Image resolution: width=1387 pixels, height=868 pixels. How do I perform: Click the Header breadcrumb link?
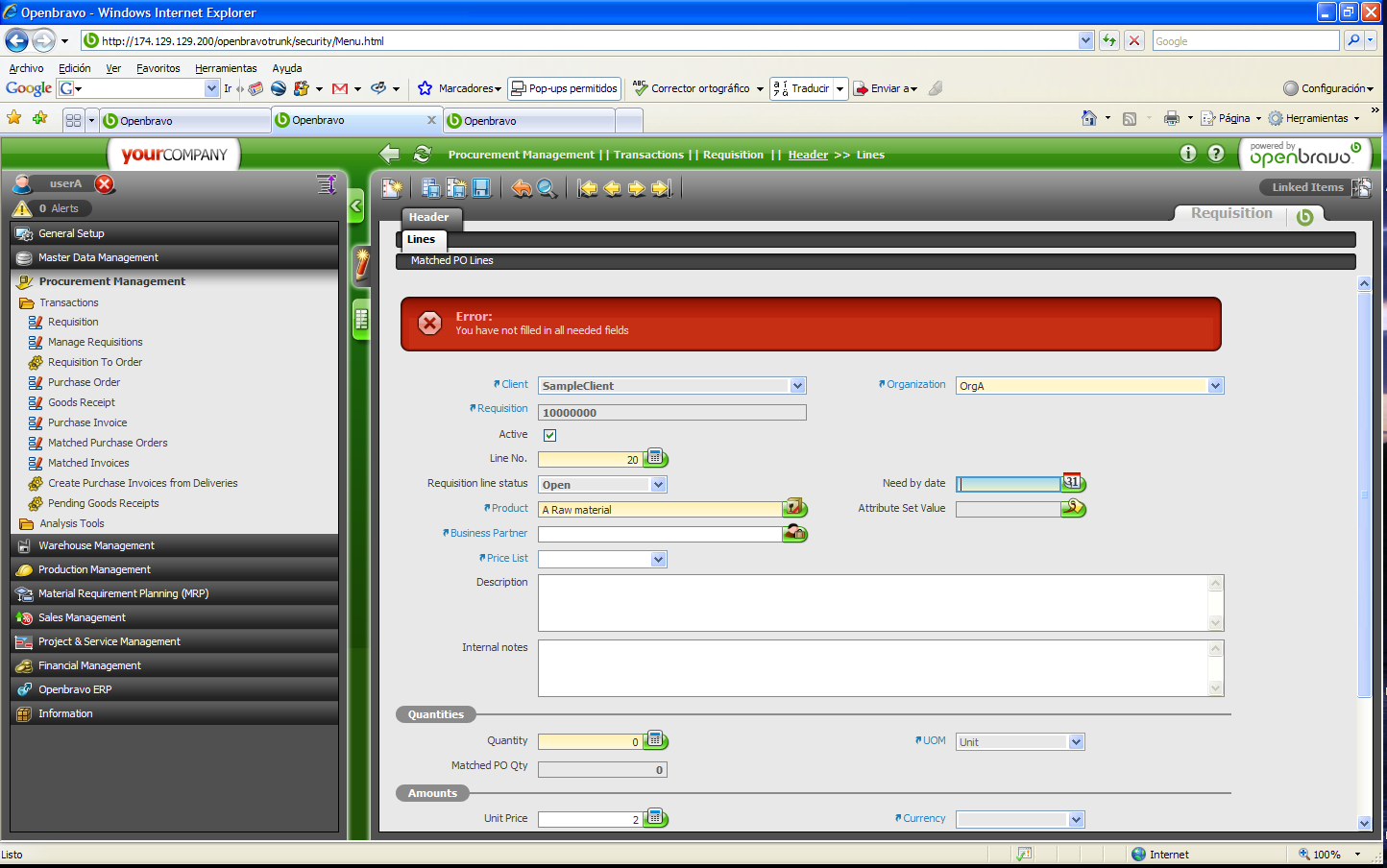click(808, 155)
